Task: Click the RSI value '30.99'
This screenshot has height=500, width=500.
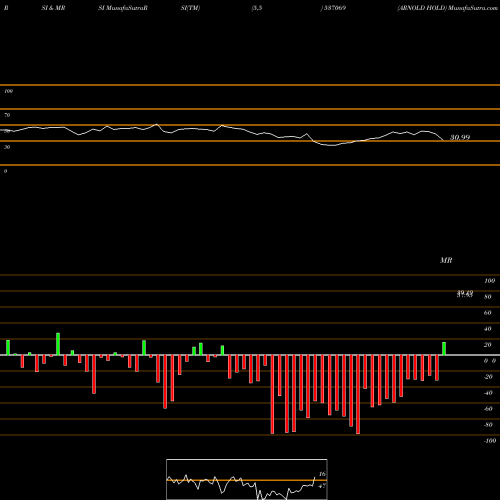Action: (460, 137)
